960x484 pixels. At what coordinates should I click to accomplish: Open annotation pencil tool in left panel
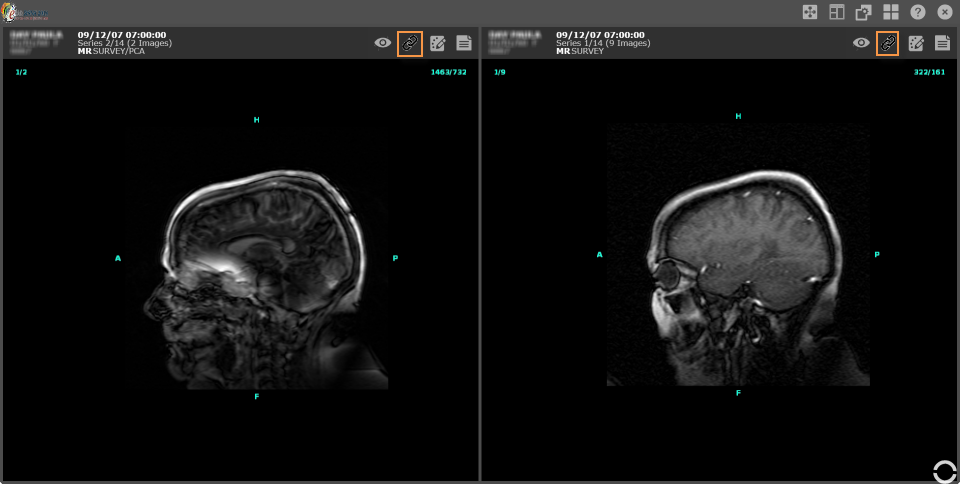pyautogui.click(x=437, y=43)
